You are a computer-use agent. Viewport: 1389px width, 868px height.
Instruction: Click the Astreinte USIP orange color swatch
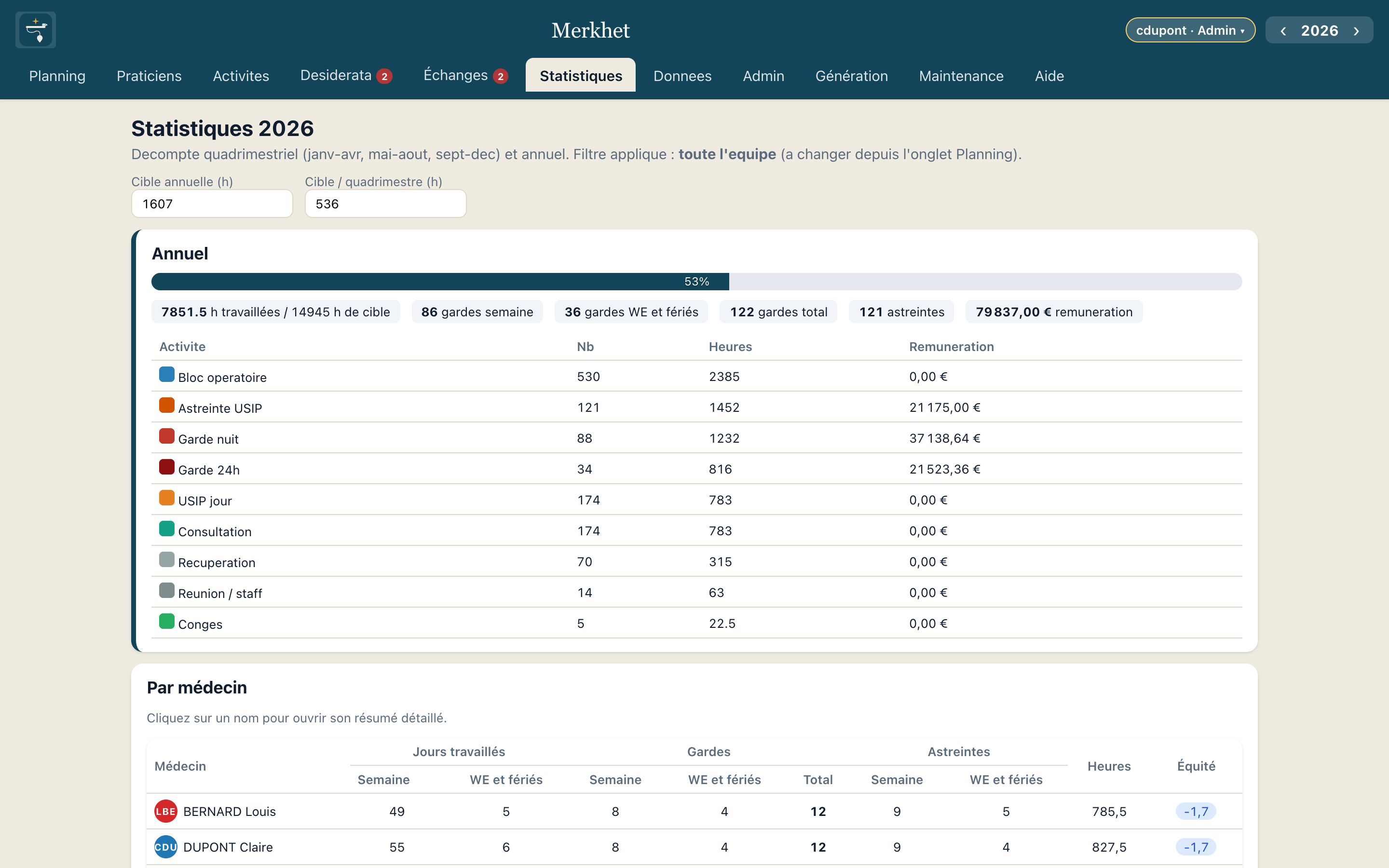coord(166,405)
